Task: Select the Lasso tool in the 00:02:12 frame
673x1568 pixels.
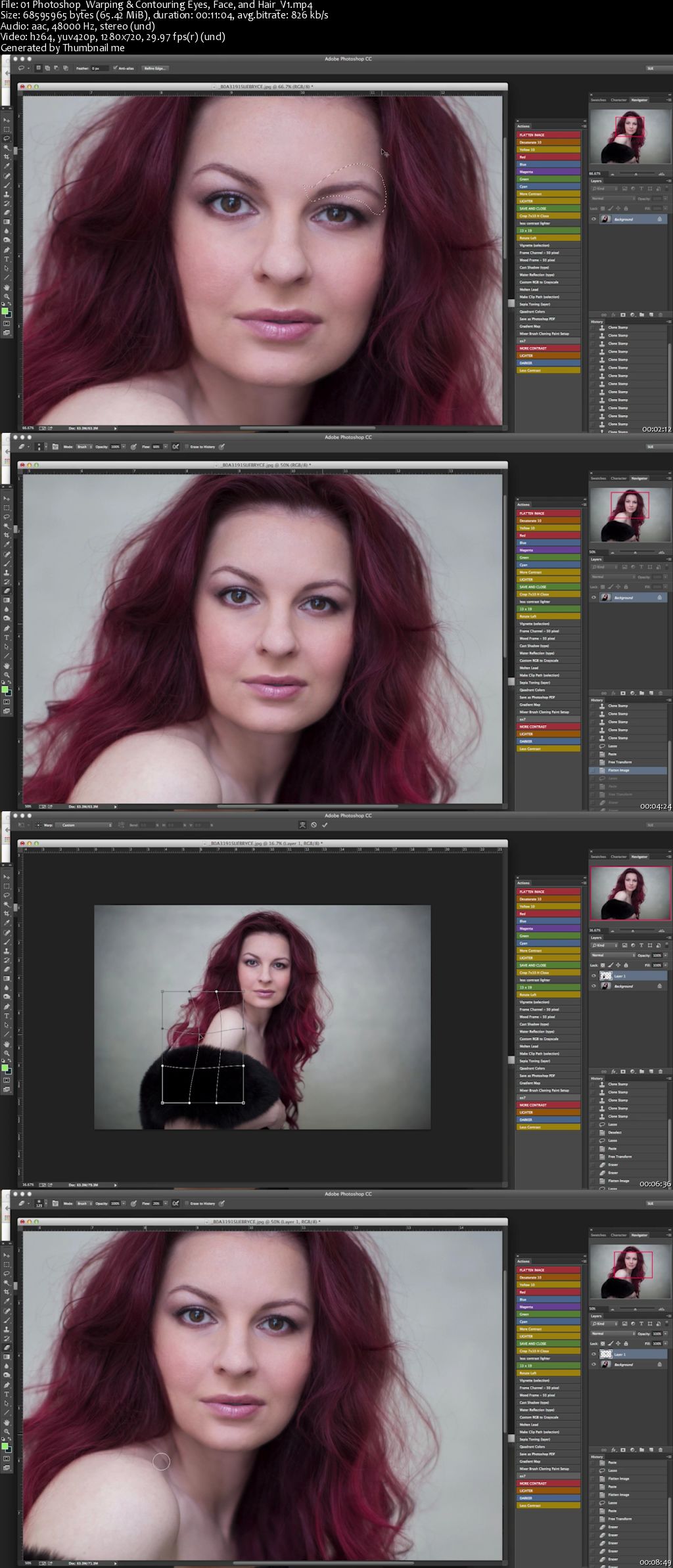Action: click(7, 138)
